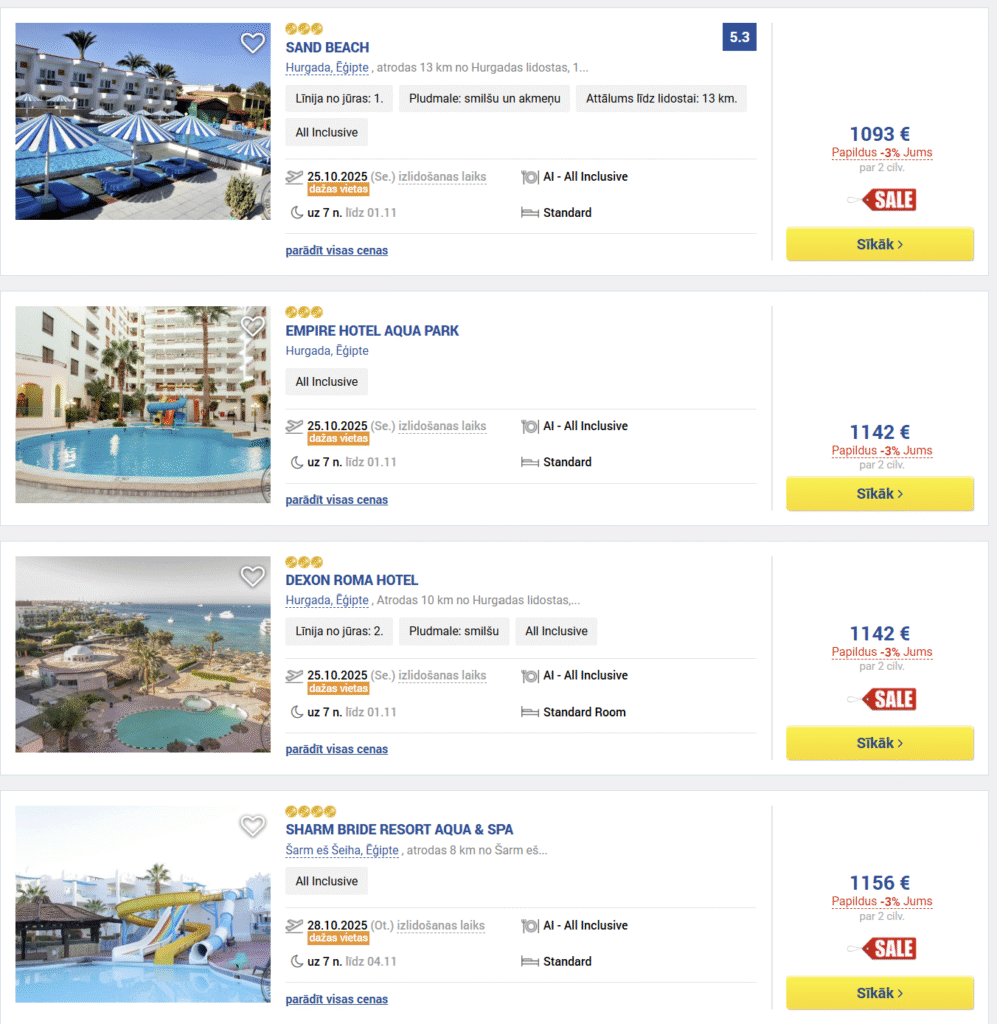
Task: Show all prices for Empire Hotel Aqua Park
Action: tap(336, 499)
